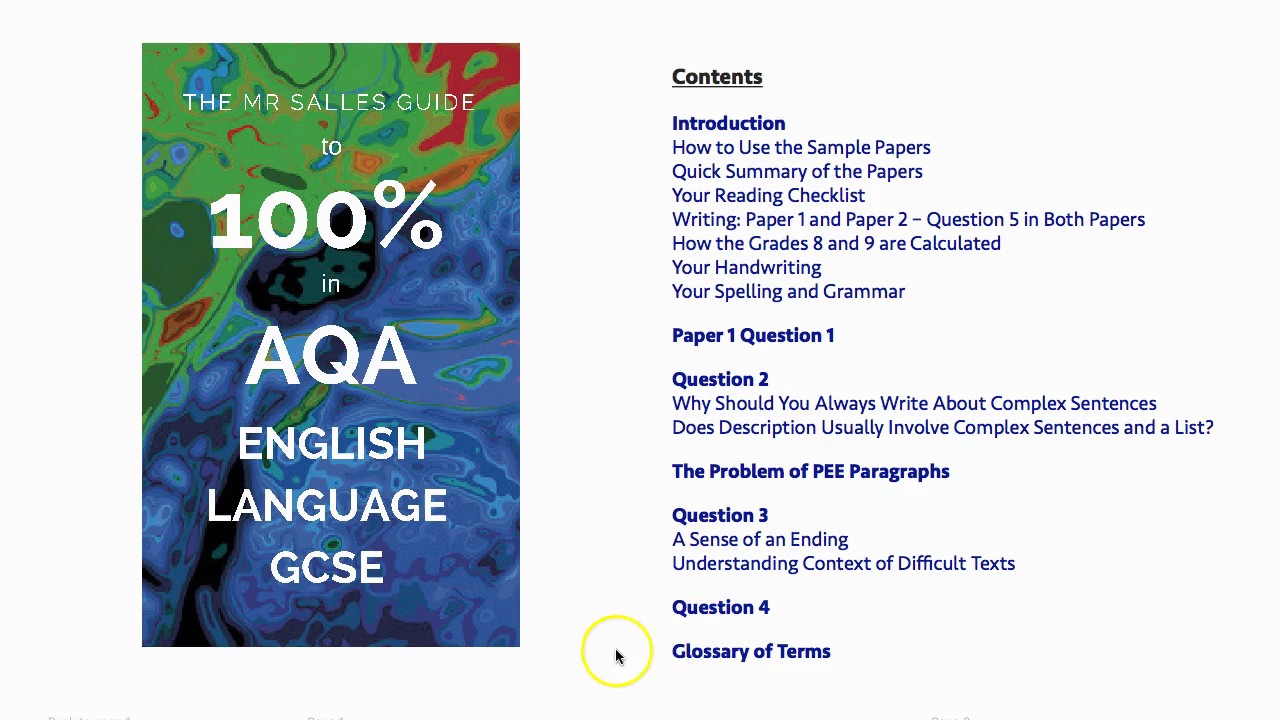Open 'How the Grades 8 and 9 are Calculated'
Image resolution: width=1280 pixels, height=720 pixels.
click(836, 243)
